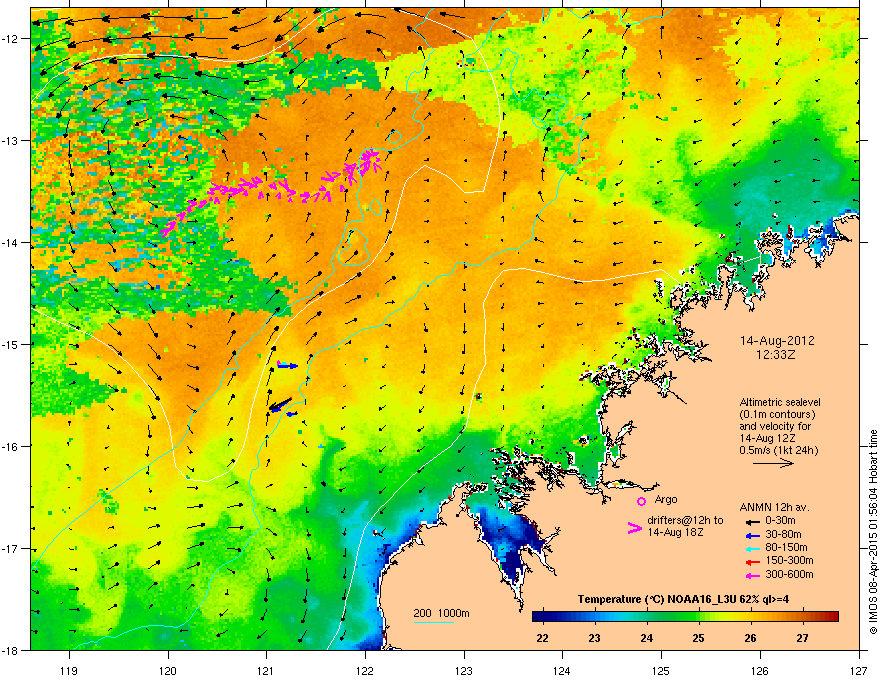Click longitude axis label '122'

(365, 670)
